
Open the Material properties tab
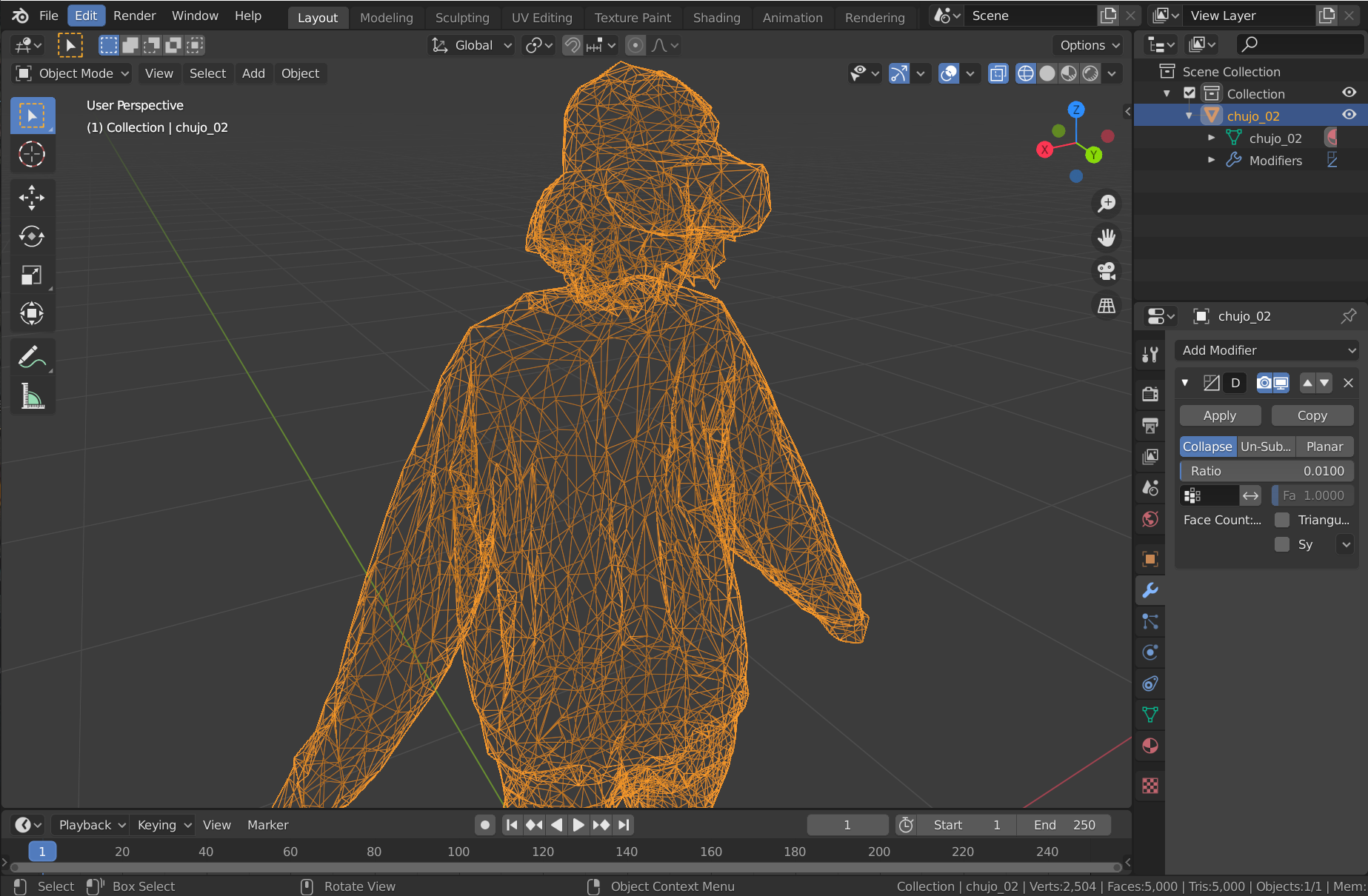1150,746
